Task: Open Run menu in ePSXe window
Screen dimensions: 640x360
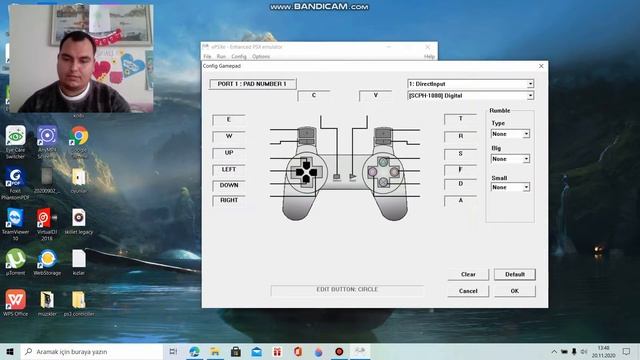Action: point(221,56)
